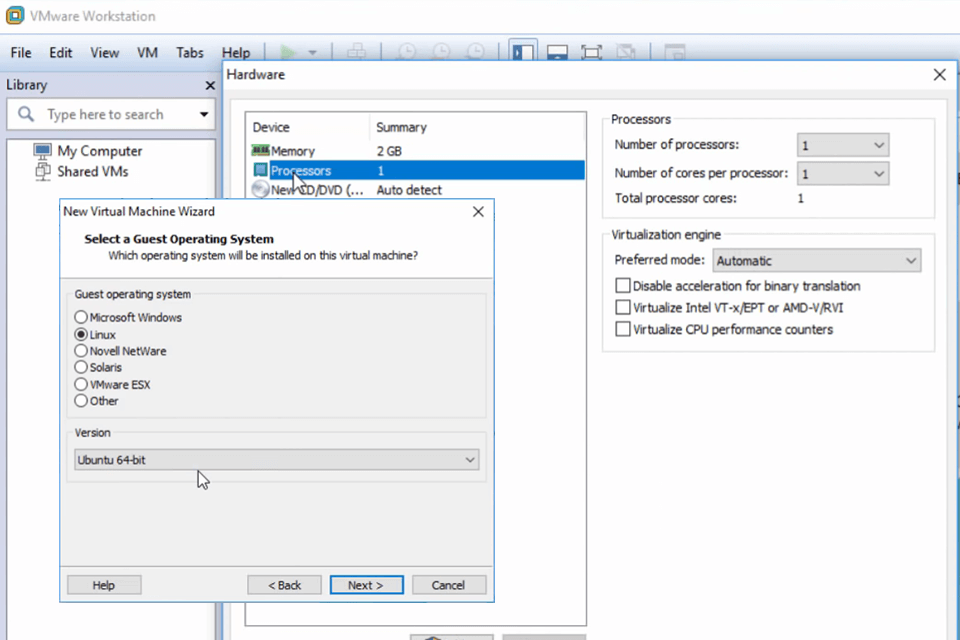Close the Library panel
This screenshot has width=960, height=640.
pyautogui.click(x=210, y=85)
